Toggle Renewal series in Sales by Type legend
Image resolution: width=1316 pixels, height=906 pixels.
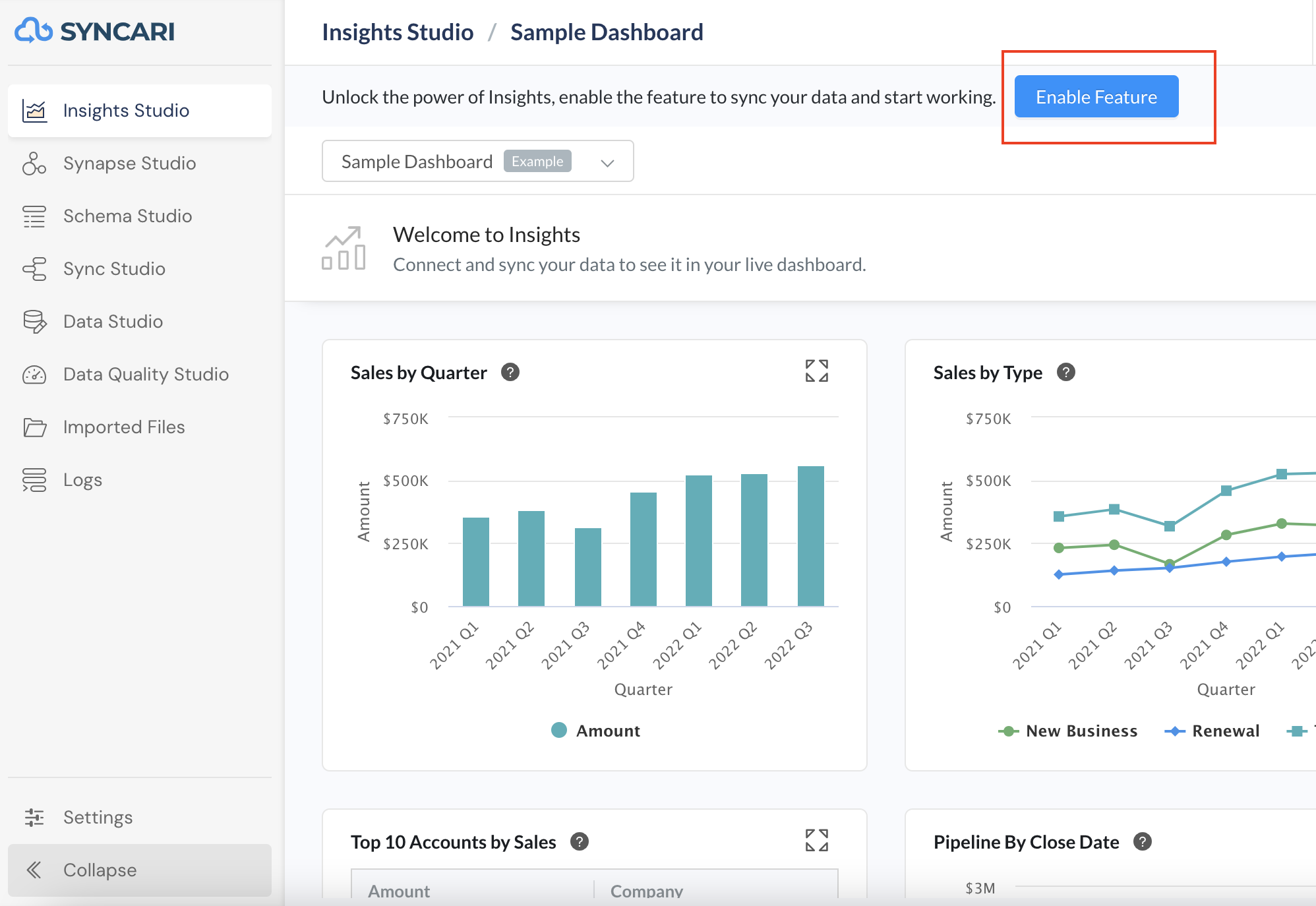[1212, 731]
